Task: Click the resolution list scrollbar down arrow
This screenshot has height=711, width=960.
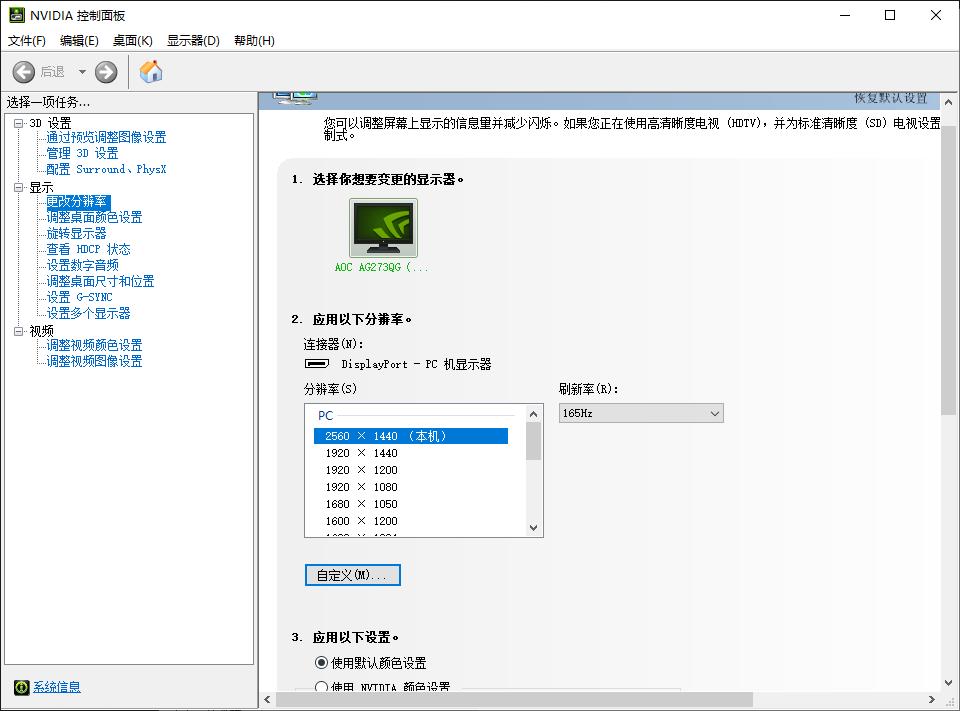Action: (533, 528)
